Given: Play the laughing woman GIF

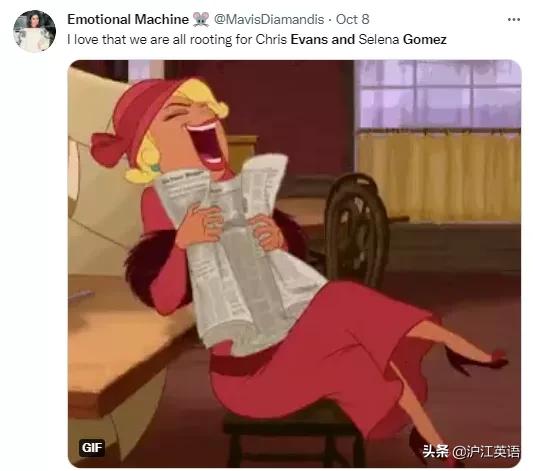Looking at the screenshot, I should coord(294,264).
